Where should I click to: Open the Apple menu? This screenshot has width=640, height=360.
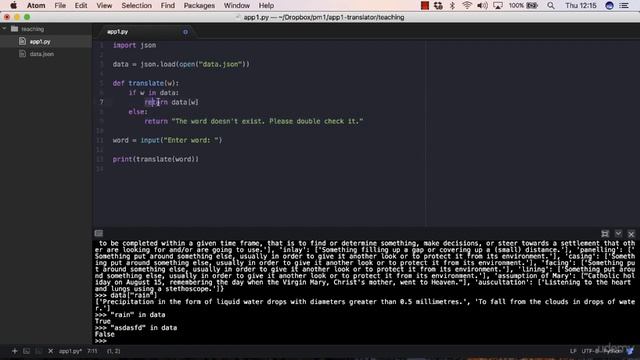click(13, 6)
